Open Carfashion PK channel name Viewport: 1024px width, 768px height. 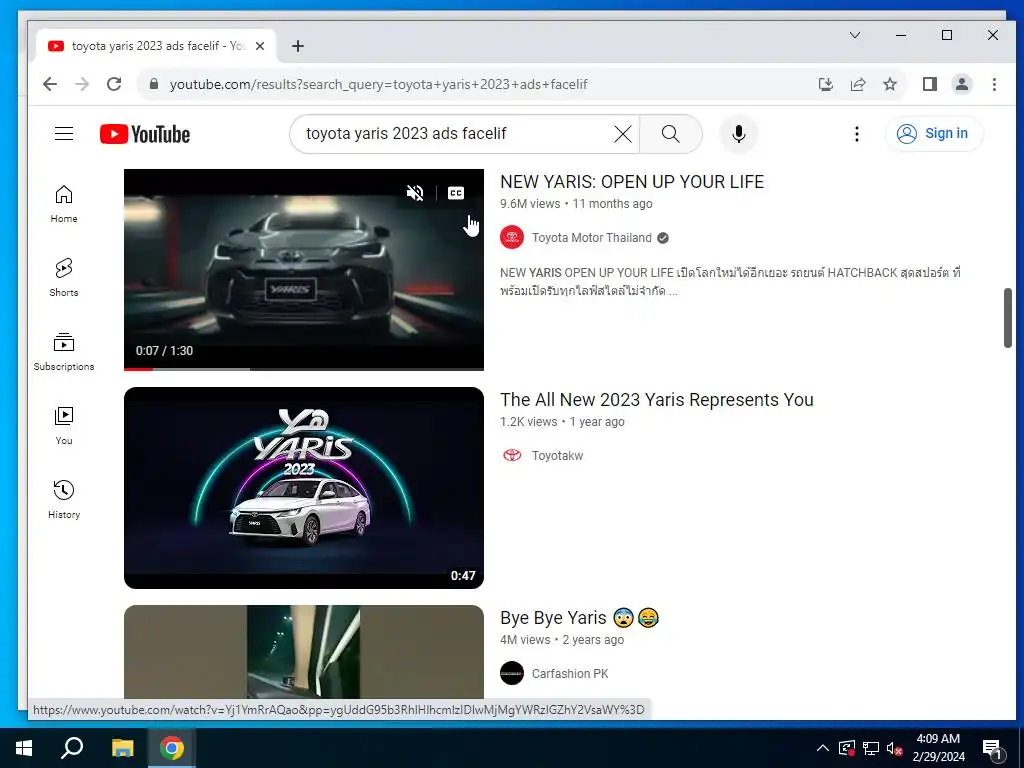click(x=569, y=673)
